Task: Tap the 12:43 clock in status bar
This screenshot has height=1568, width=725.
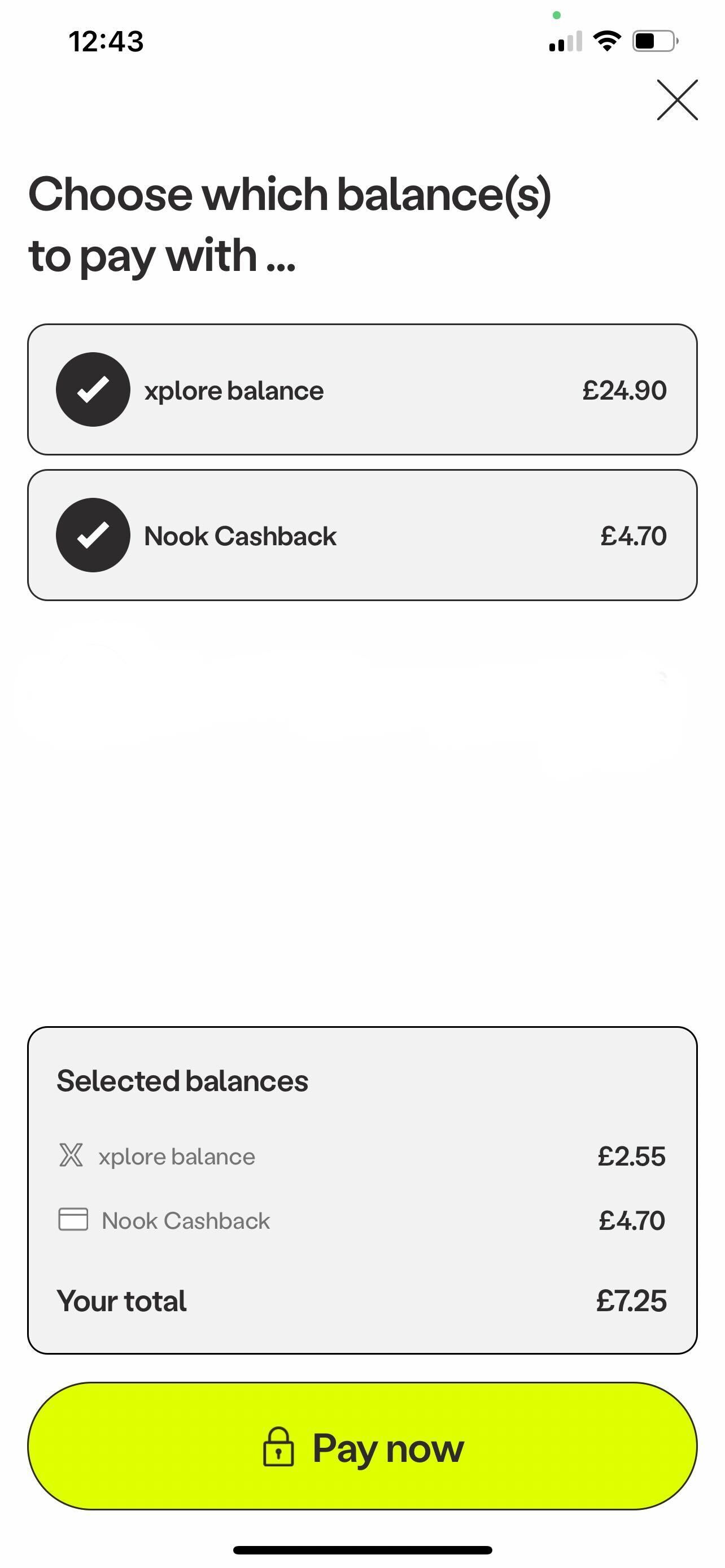Action: click(106, 41)
